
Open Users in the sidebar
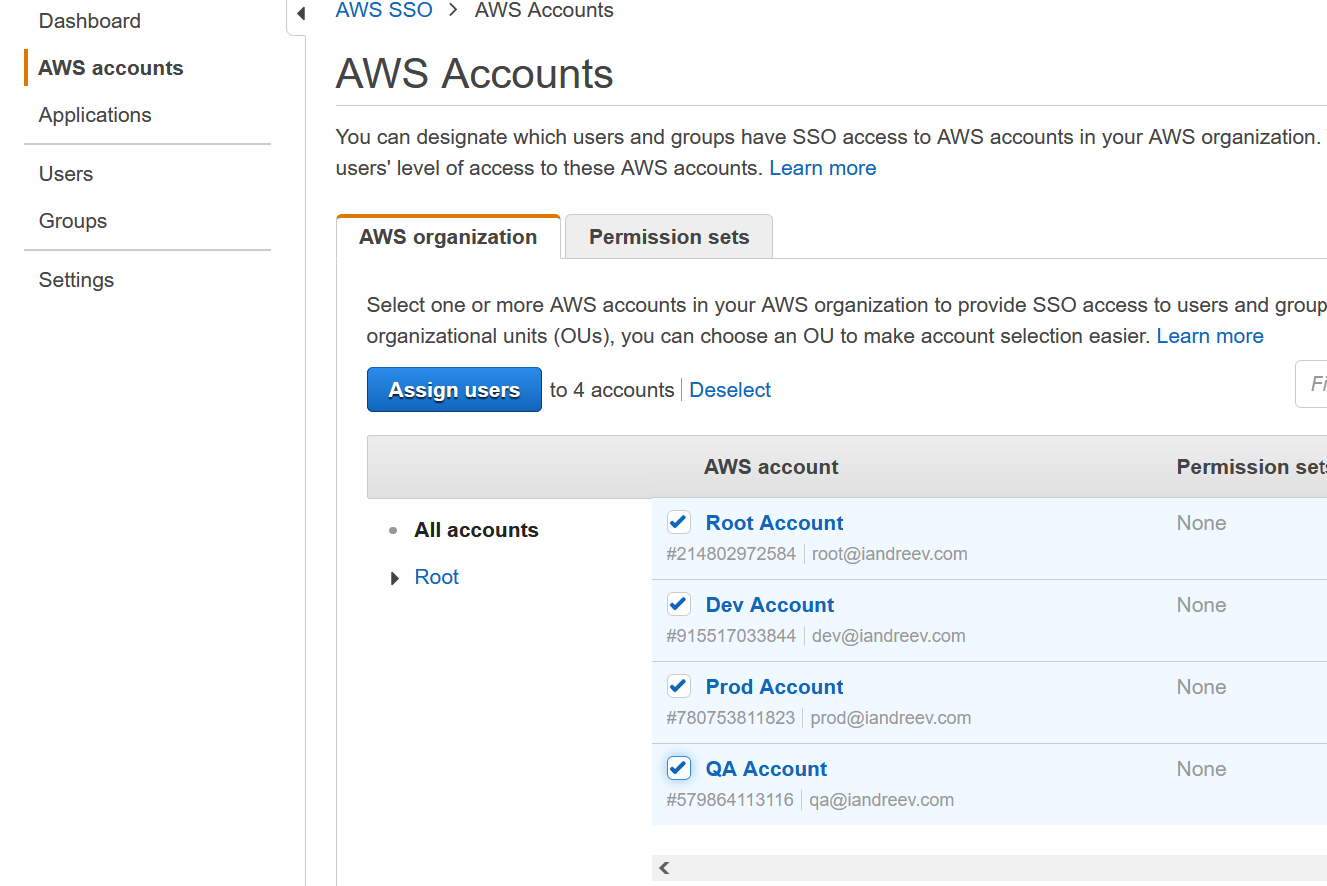[66, 174]
